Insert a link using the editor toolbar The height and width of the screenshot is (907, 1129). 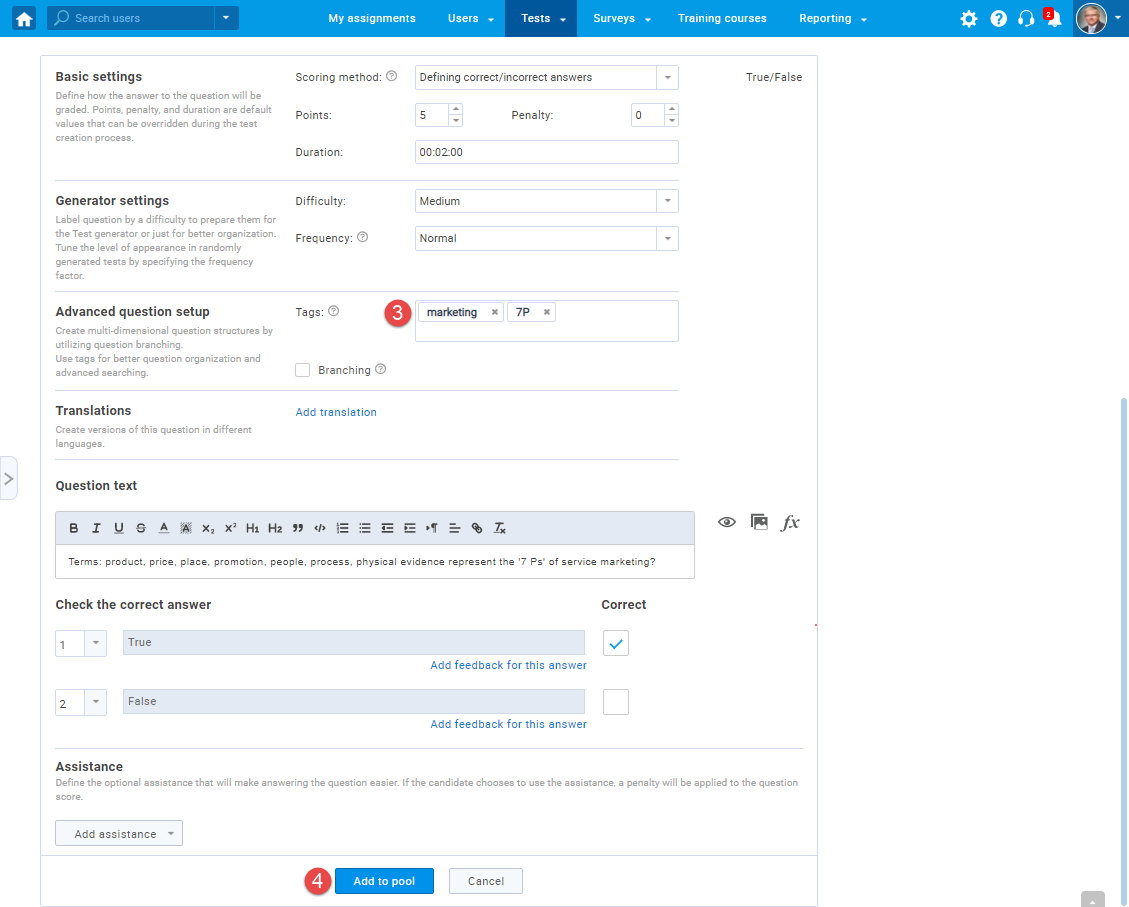click(476, 527)
